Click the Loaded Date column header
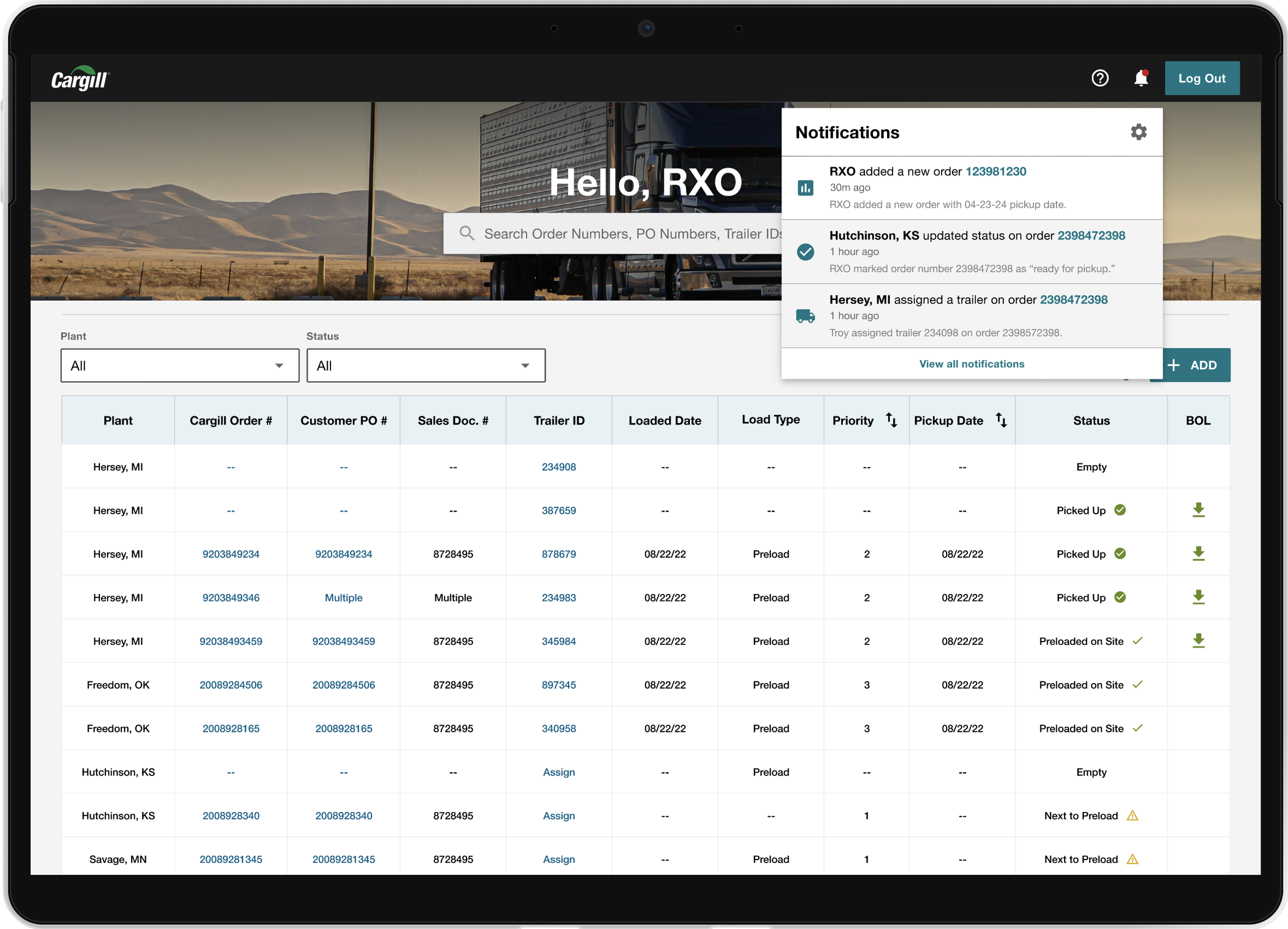 (664, 420)
